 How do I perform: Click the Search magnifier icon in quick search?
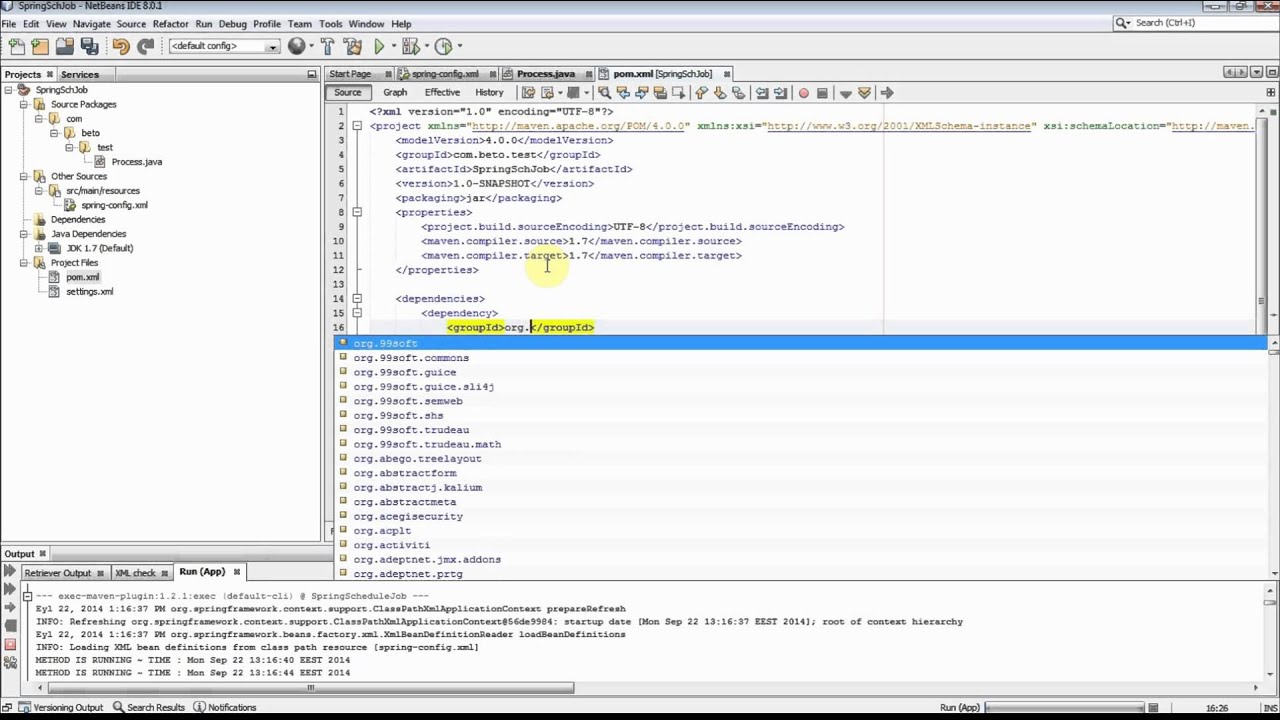click(x=1123, y=22)
